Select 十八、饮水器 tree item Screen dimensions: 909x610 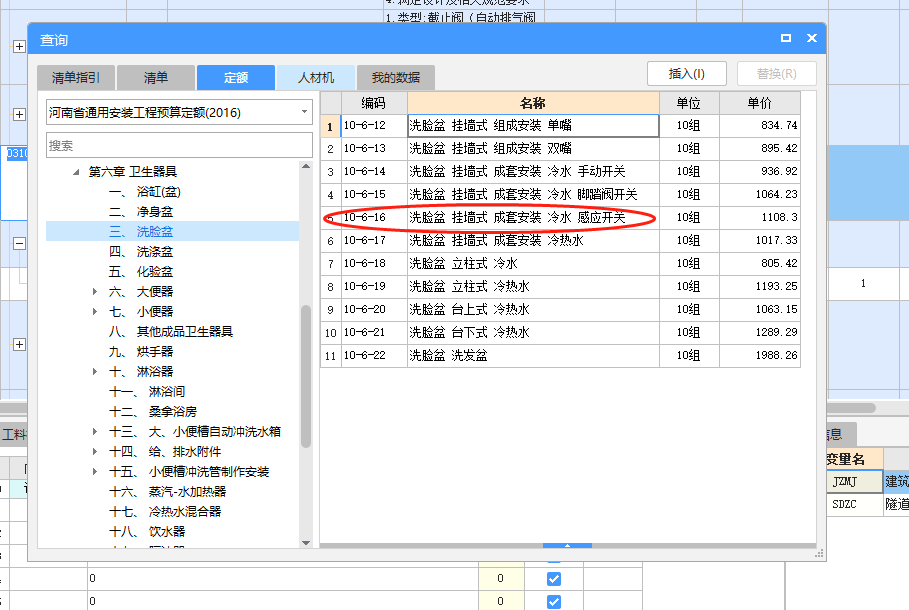coord(147,532)
